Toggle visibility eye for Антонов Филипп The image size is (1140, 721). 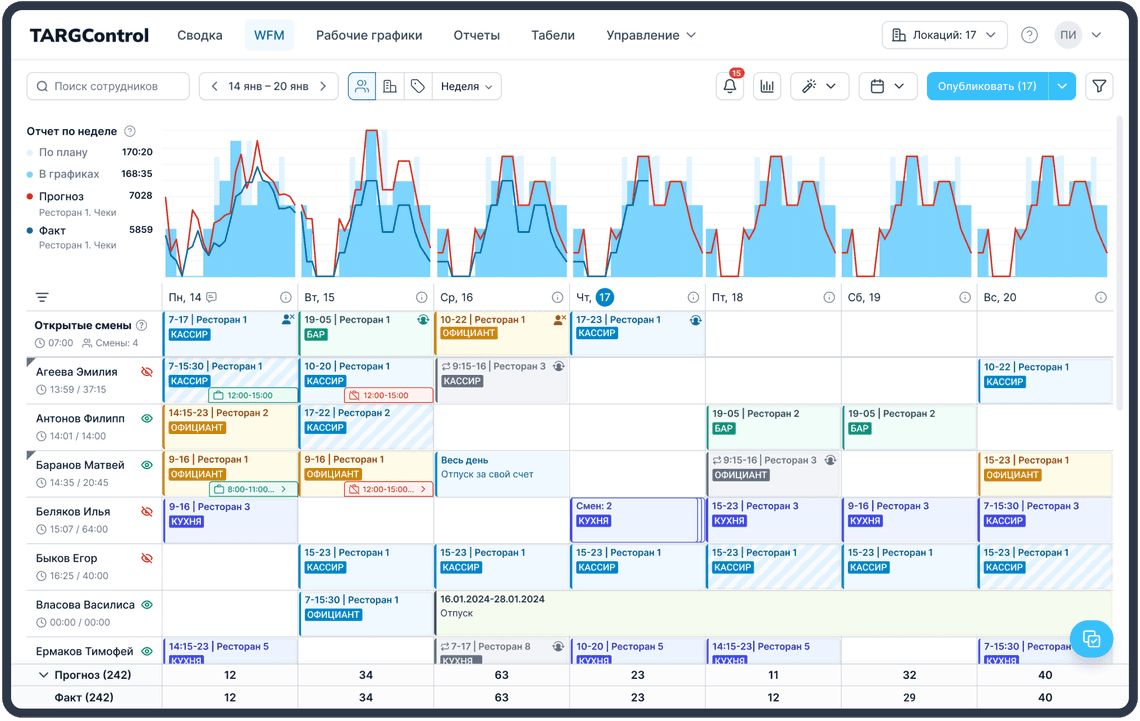[x=147, y=419]
